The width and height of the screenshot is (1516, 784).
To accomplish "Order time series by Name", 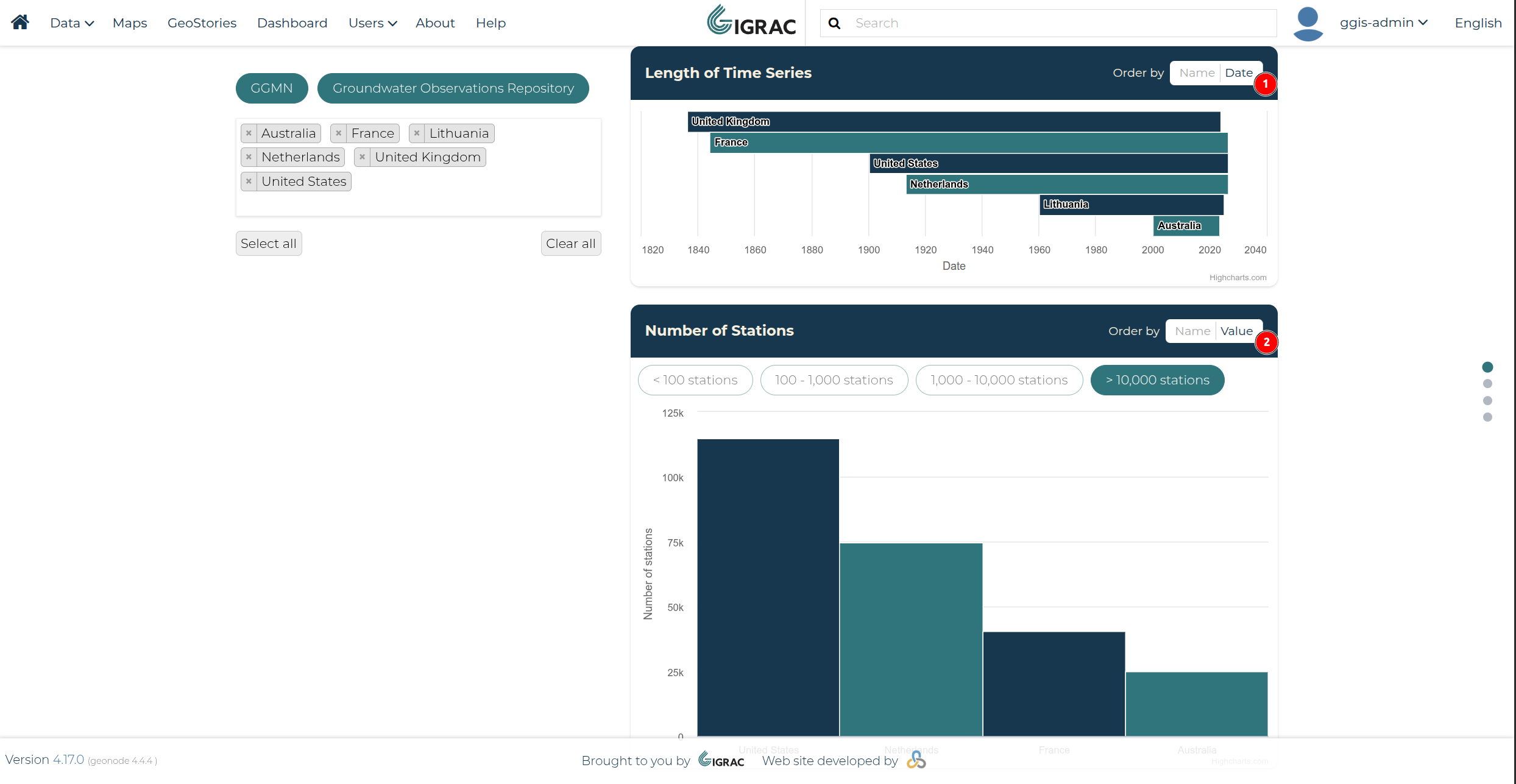I will coord(1197,73).
